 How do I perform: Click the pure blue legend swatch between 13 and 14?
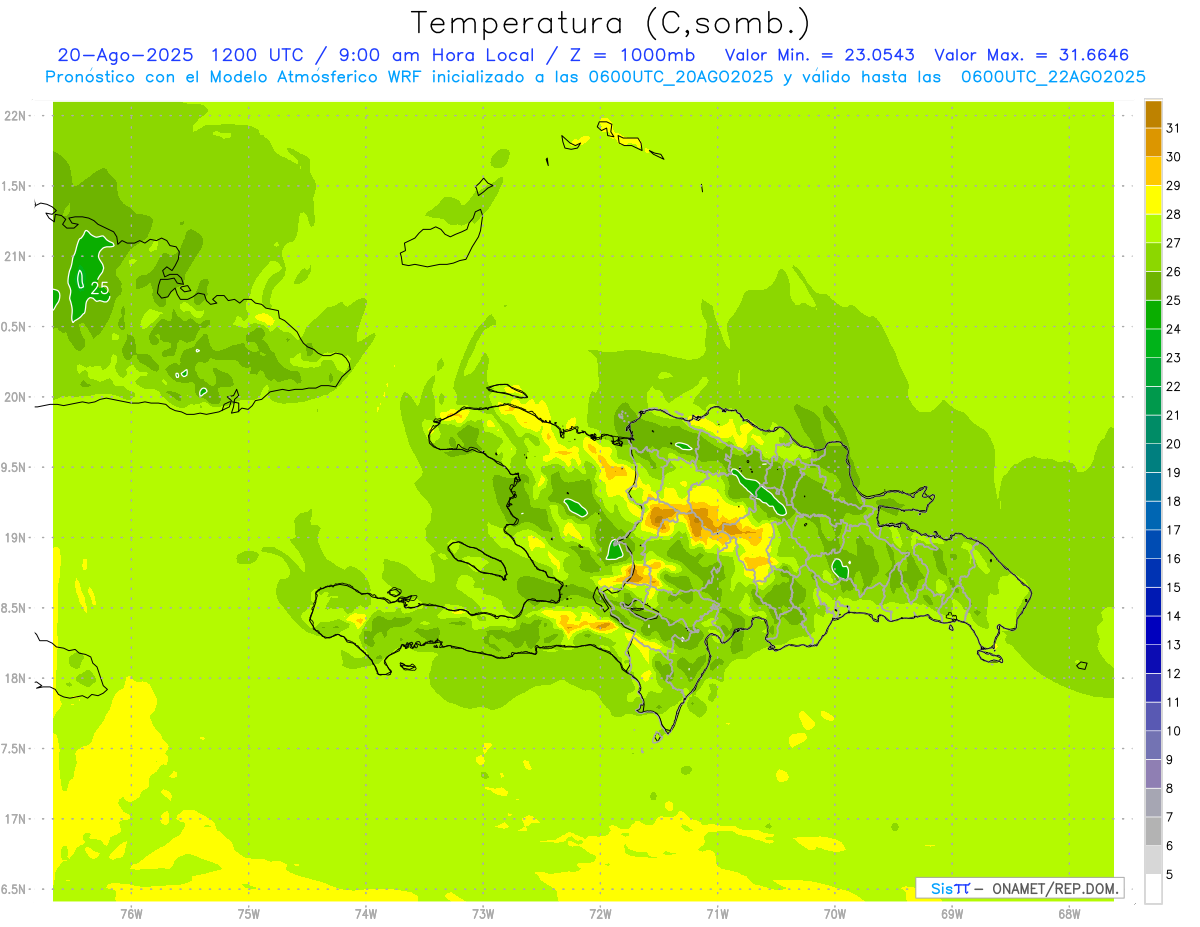(x=1153, y=630)
